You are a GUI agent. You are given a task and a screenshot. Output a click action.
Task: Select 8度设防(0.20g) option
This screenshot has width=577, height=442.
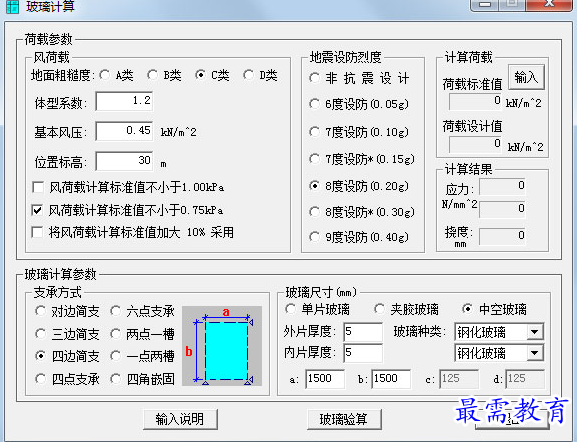tap(314, 186)
